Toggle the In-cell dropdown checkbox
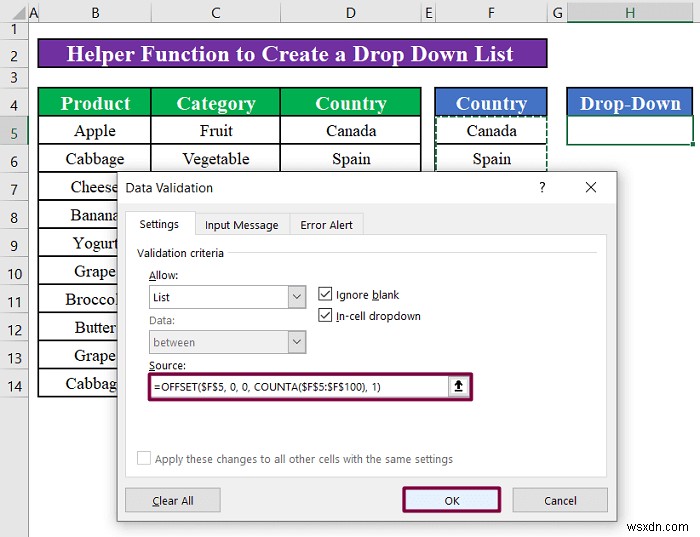Image resolution: width=700 pixels, height=537 pixels. [325, 316]
